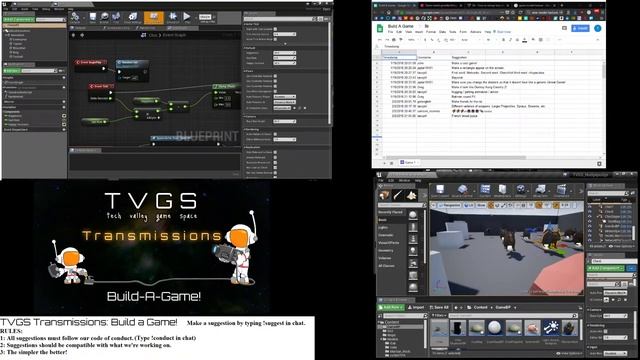The width and height of the screenshot is (640, 360).
Task: Click Sheets horizontal scrollbar
Action: click(456, 157)
